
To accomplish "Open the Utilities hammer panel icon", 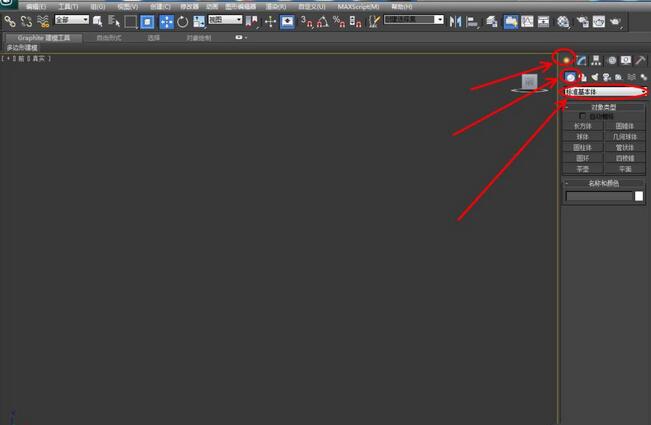I will click(x=640, y=61).
